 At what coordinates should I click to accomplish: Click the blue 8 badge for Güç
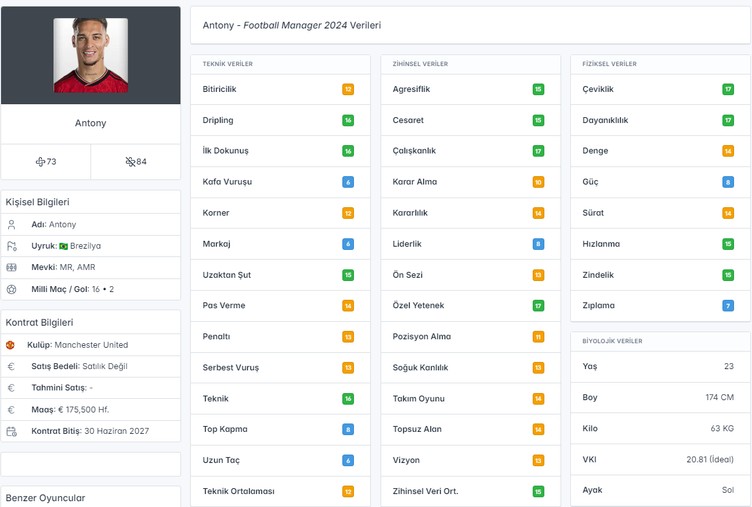728,182
